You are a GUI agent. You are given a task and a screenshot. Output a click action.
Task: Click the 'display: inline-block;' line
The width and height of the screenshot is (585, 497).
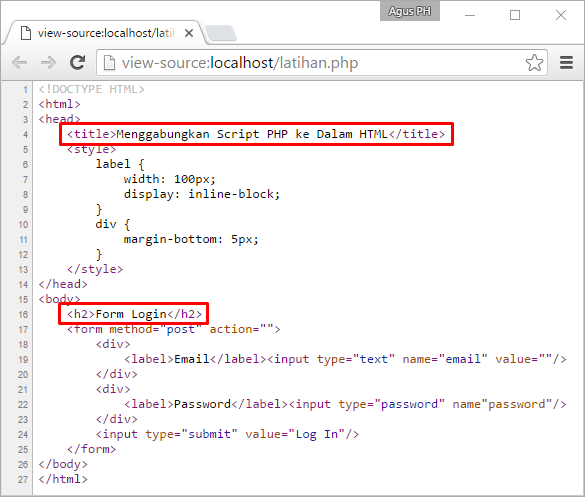point(202,194)
